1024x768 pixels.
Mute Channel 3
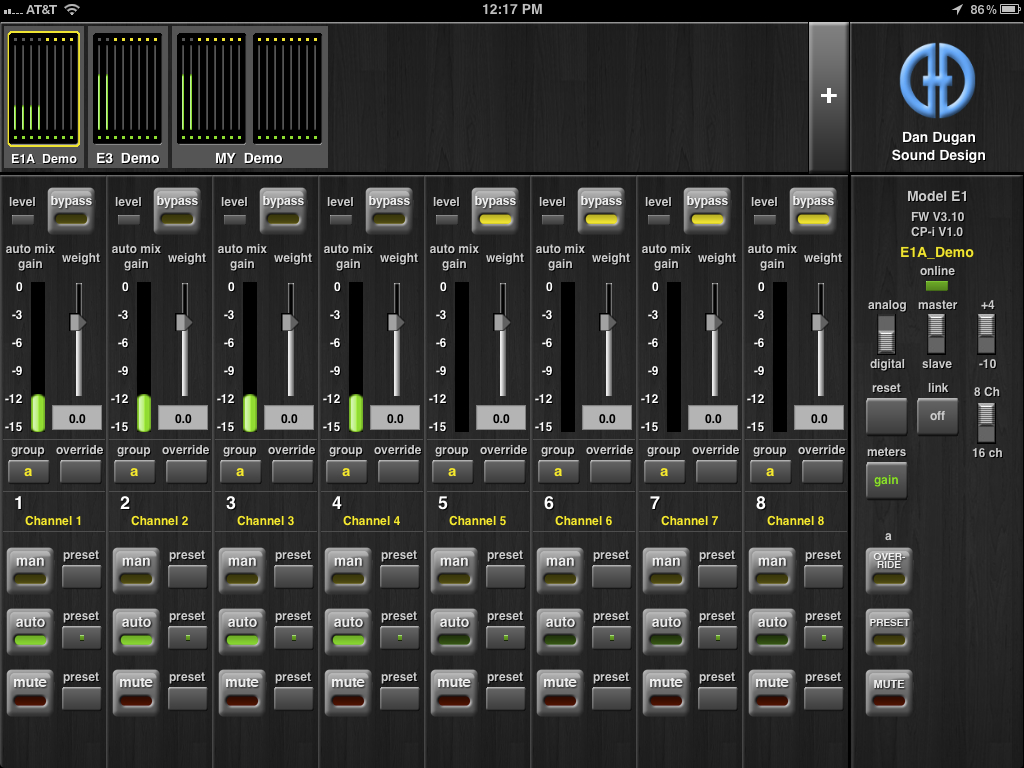tap(242, 691)
